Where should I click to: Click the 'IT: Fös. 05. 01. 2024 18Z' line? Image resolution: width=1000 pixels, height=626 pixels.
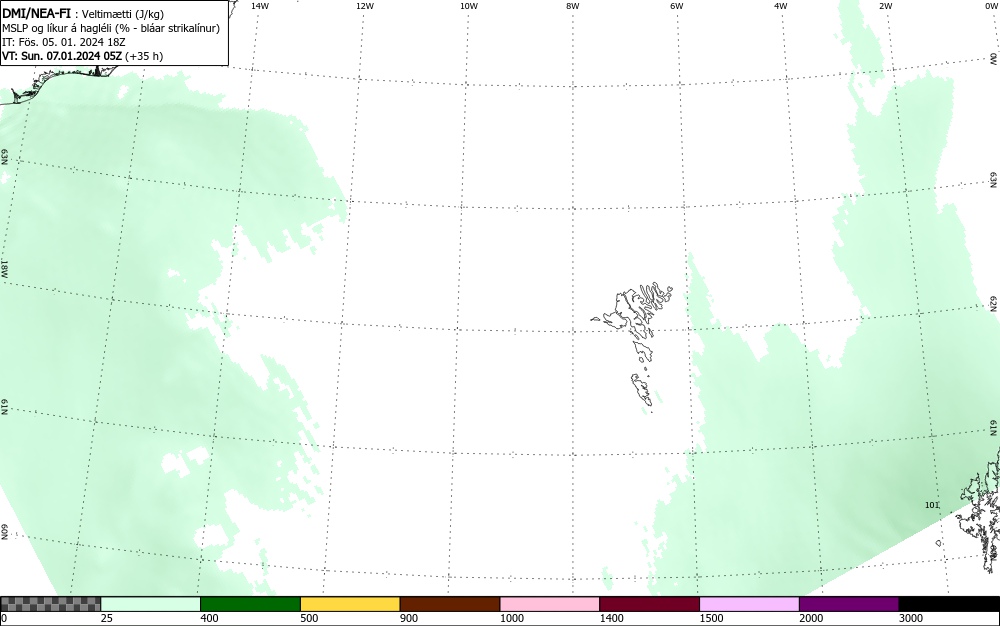pos(64,42)
